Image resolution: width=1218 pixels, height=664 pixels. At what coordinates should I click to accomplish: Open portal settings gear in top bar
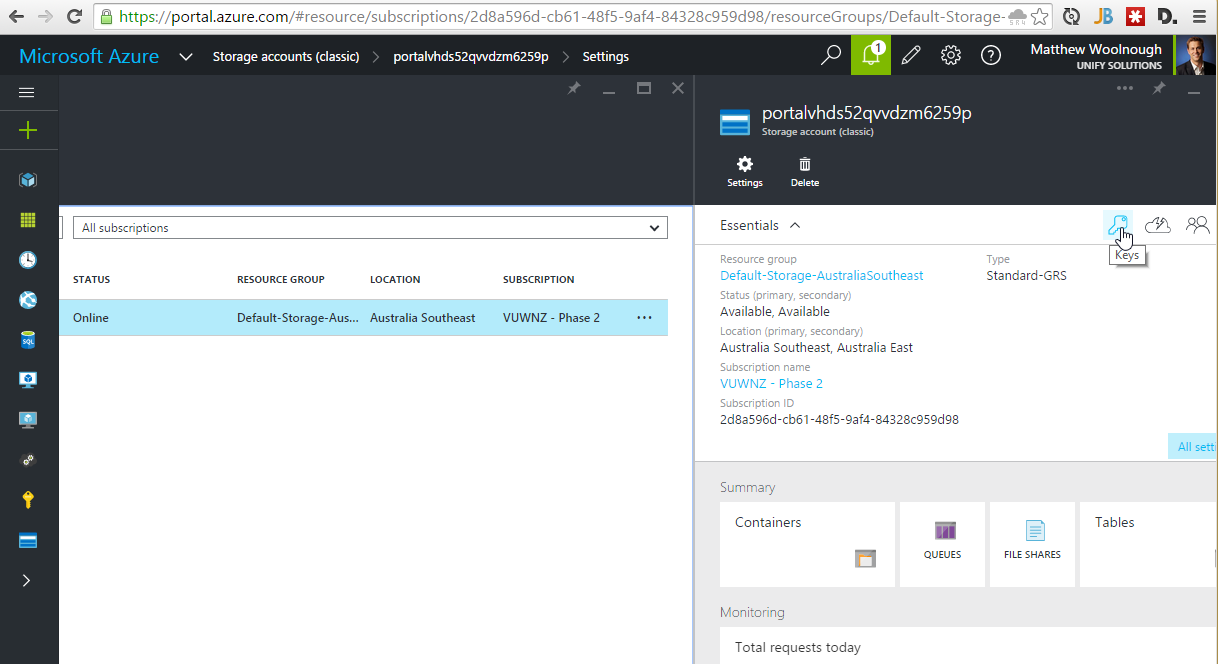[951, 56]
